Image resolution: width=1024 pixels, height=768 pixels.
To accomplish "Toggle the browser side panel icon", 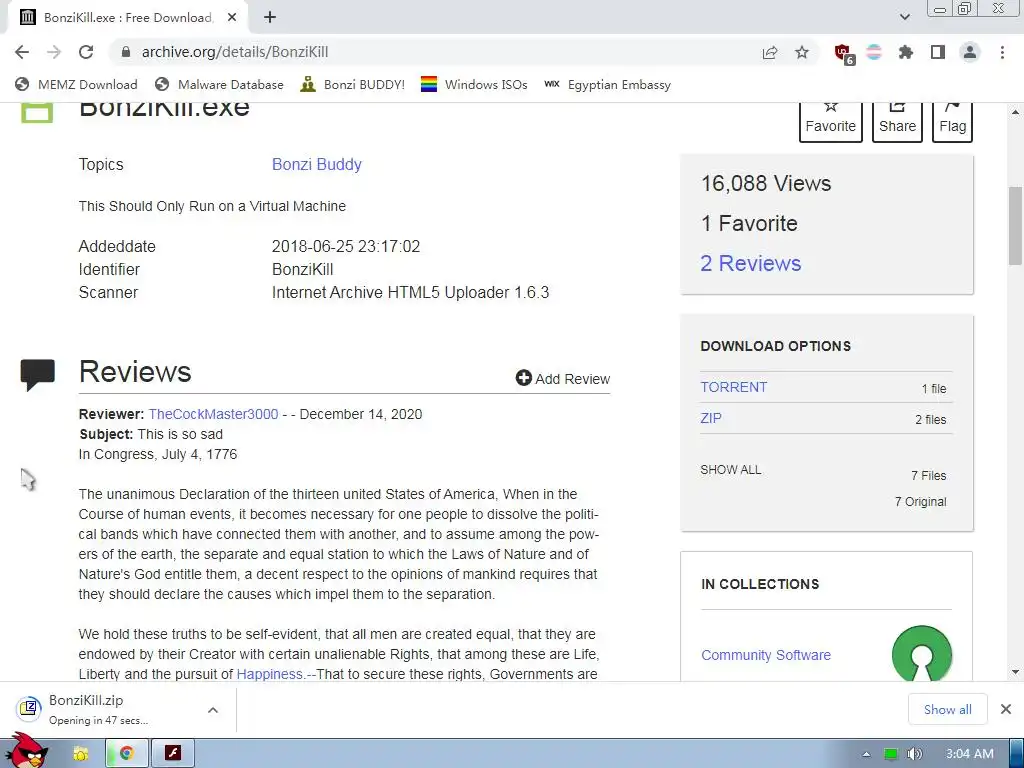I will (x=938, y=52).
